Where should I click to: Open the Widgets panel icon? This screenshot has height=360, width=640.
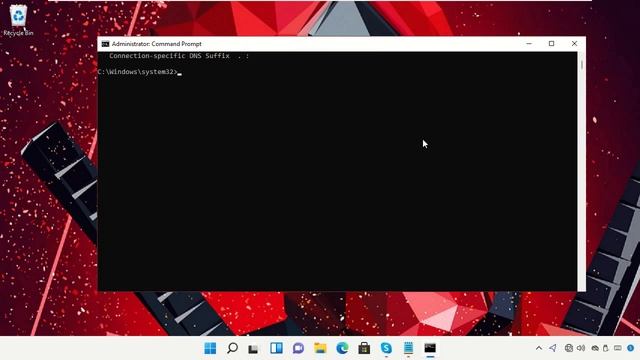tap(276, 348)
